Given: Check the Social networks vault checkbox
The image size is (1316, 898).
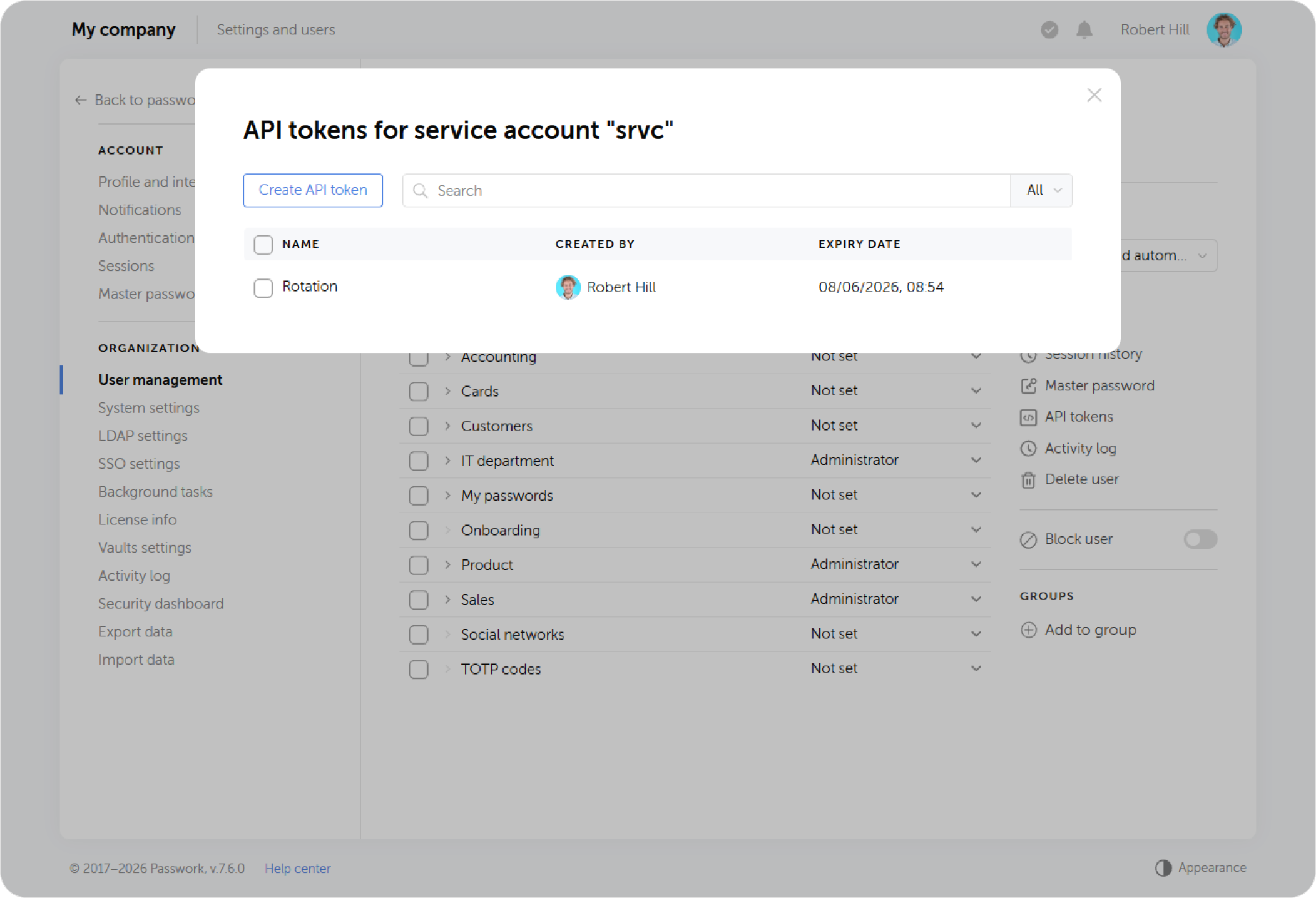Looking at the screenshot, I should pyautogui.click(x=419, y=635).
